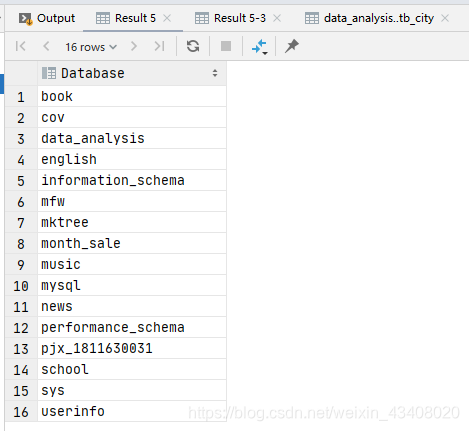Close the Result 5 tab

coord(167,18)
